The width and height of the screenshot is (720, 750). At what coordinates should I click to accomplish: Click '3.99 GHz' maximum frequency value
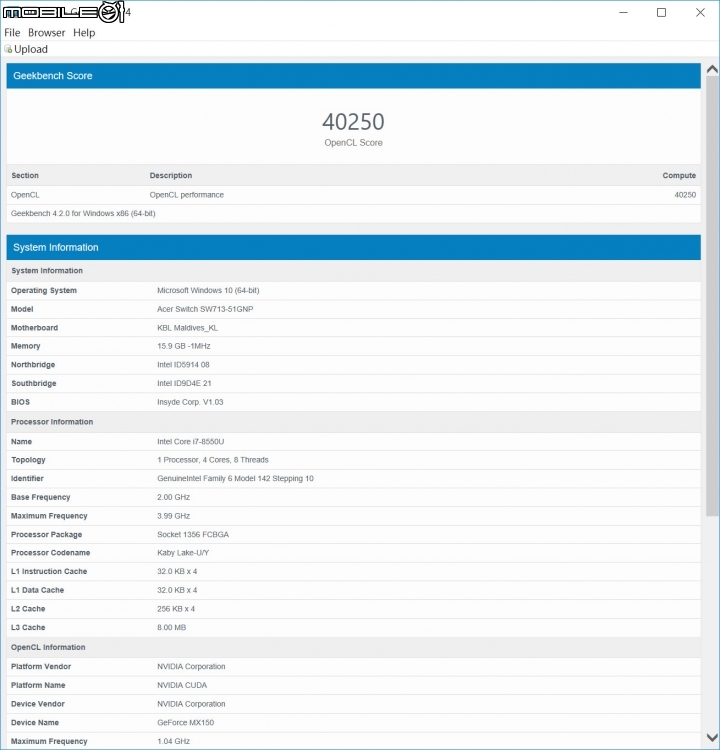(x=173, y=516)
